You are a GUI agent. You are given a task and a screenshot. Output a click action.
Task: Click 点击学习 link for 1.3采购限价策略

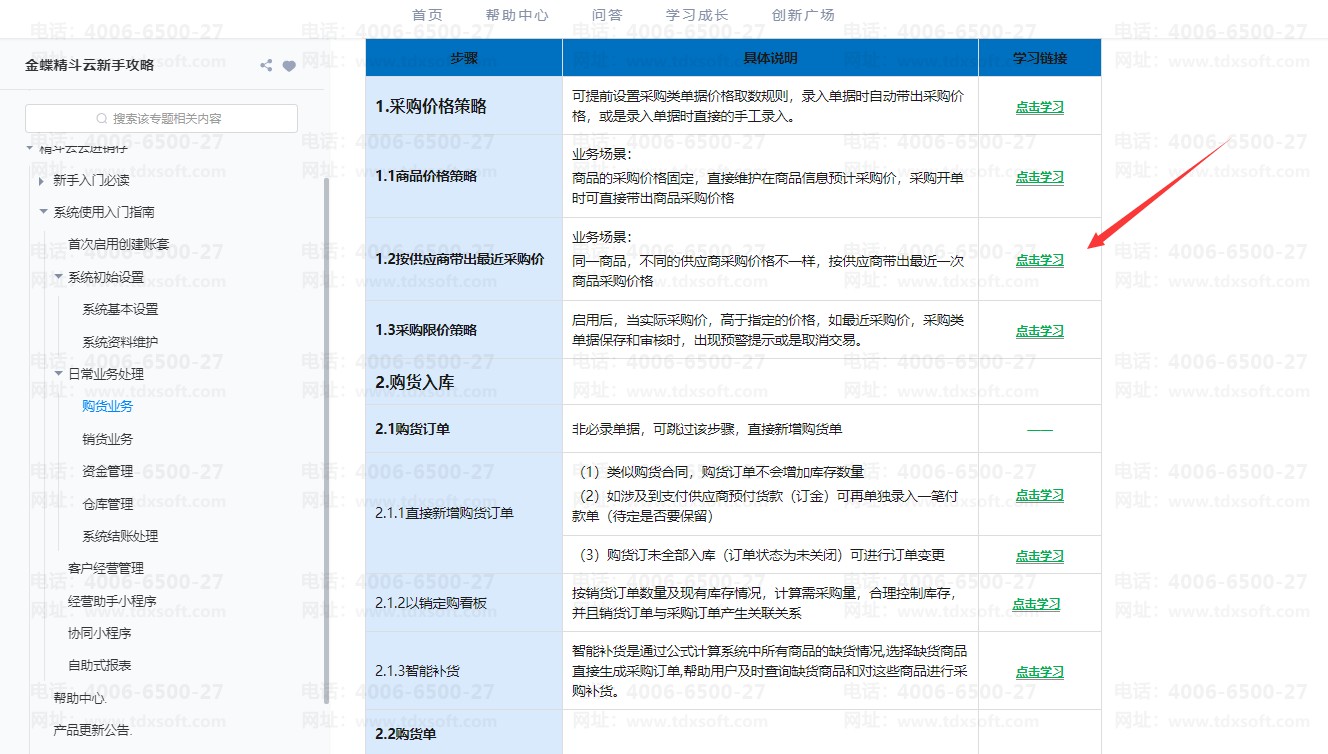point(1039,331)
